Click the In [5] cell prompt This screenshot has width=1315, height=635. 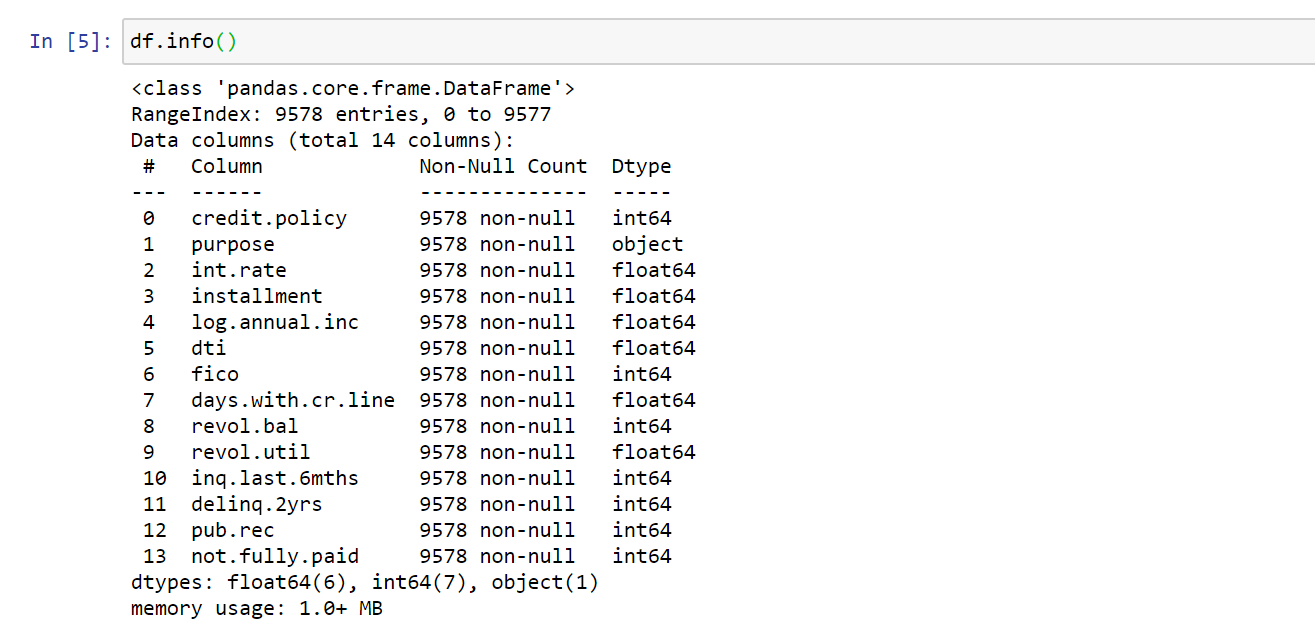point(71,42)
